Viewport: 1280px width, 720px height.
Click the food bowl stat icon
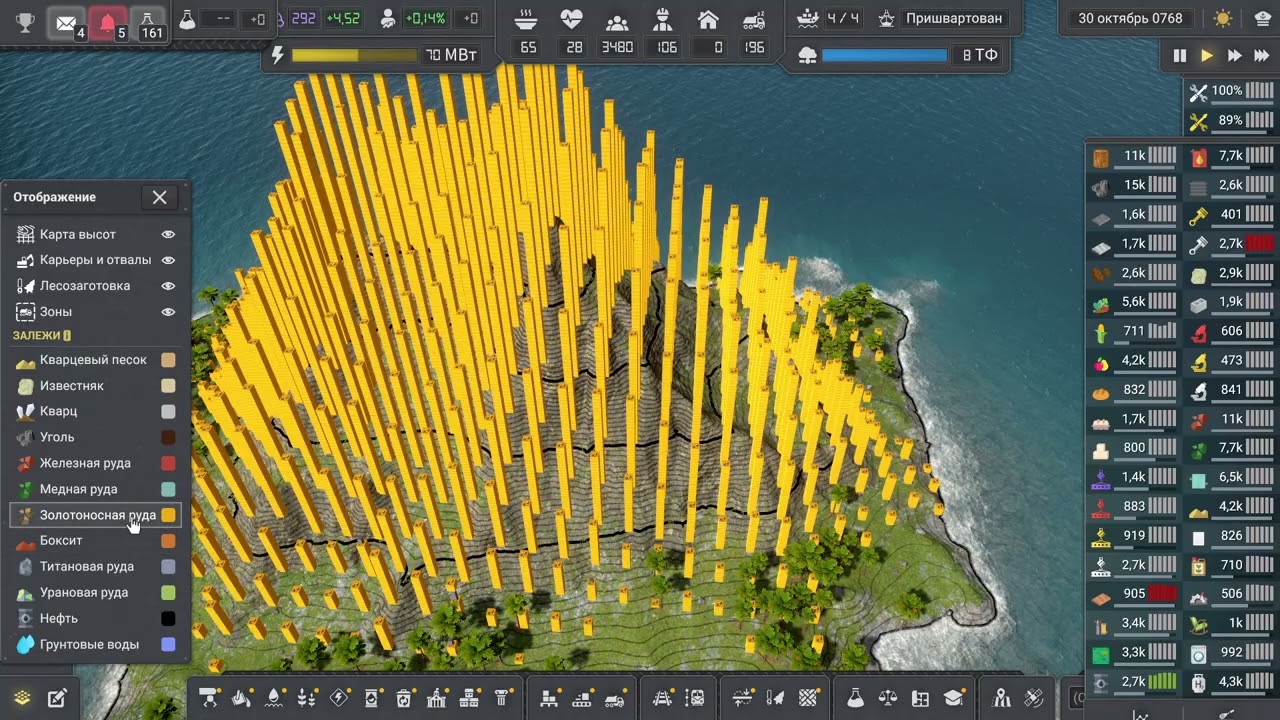[527, 20]
